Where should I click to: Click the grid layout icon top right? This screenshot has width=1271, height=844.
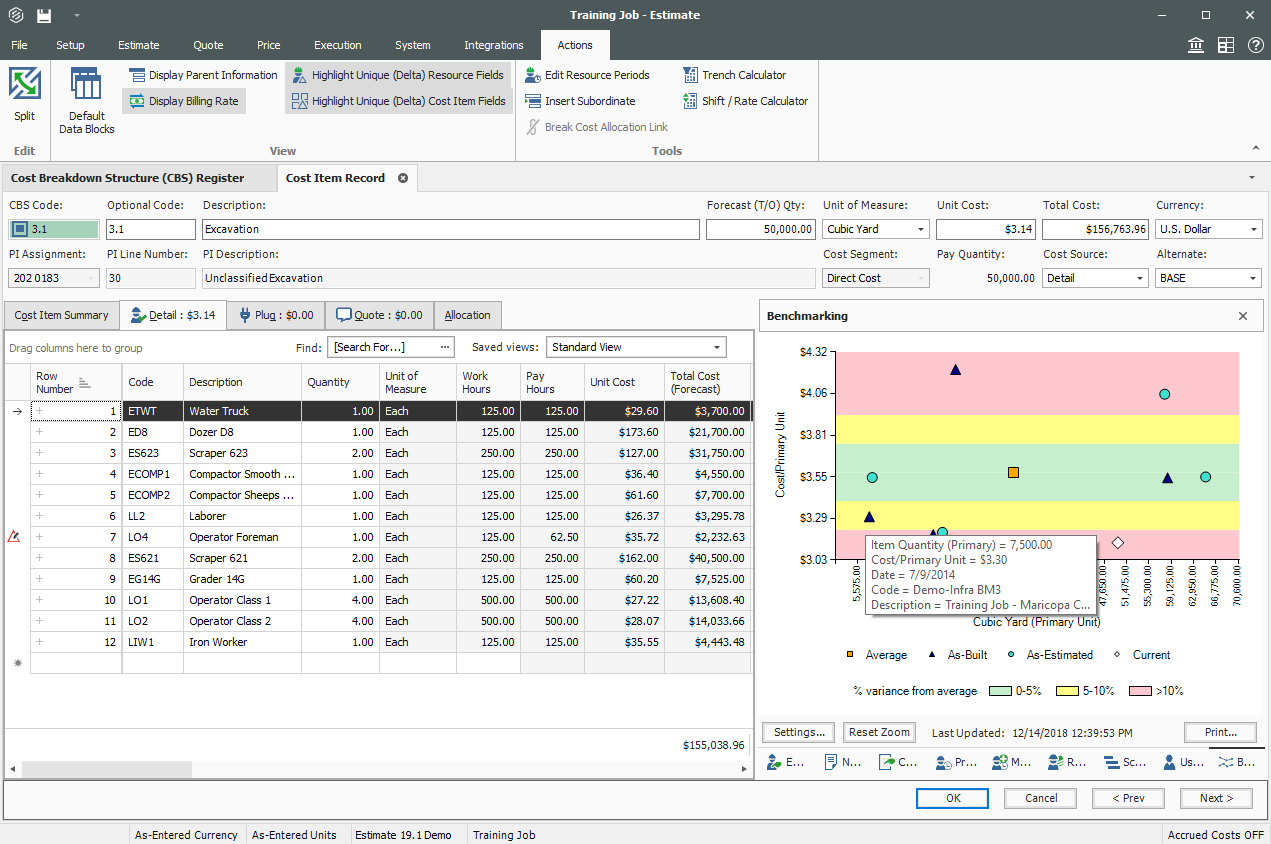1226,45
